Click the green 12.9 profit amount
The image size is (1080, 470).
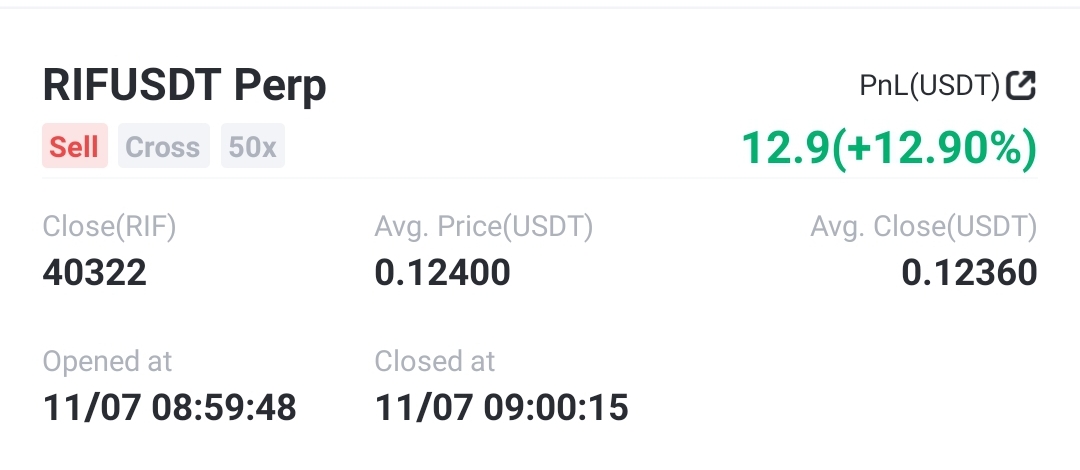pyautogui.click(x=784, y=149)
